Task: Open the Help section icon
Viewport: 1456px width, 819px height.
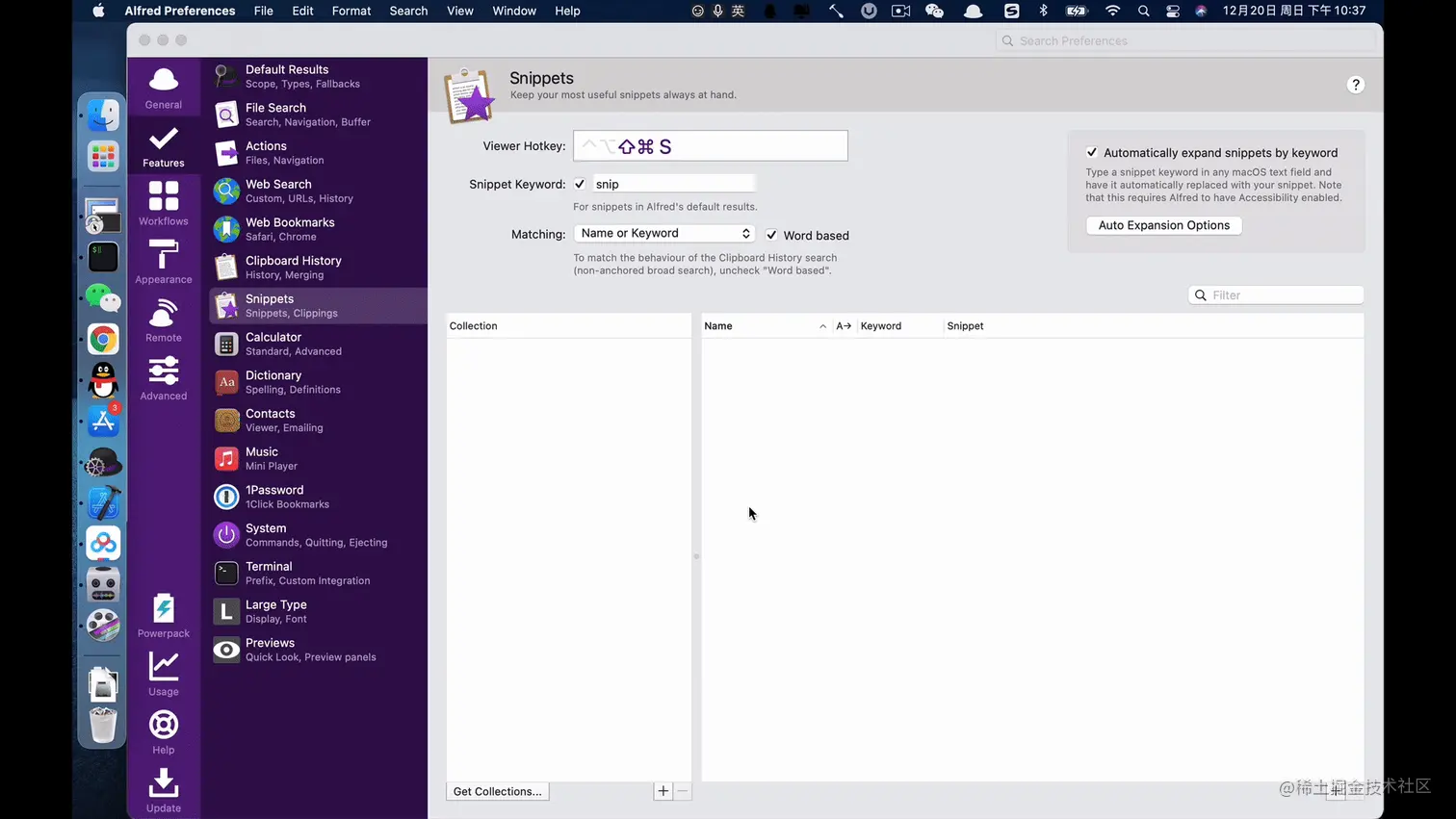Action: (164, 732)
